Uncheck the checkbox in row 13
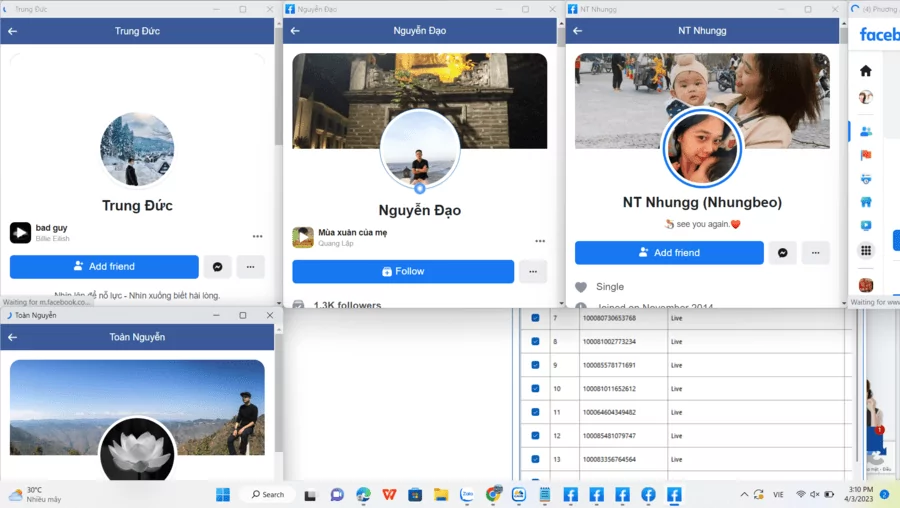This screenshot has width=900, height=508. click(535, 459)
